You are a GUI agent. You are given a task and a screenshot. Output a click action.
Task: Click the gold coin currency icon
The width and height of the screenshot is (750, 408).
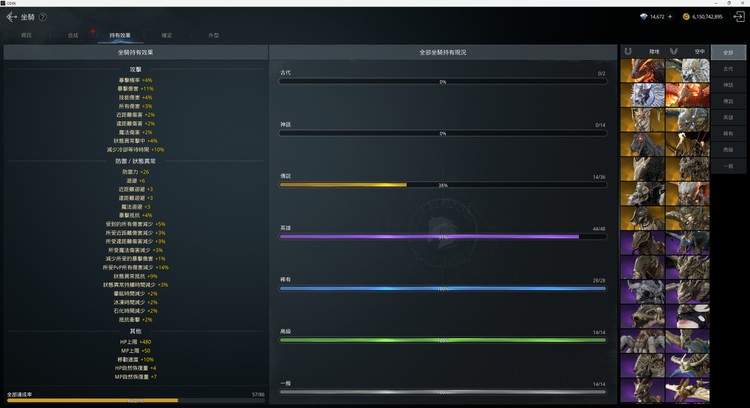685,17
